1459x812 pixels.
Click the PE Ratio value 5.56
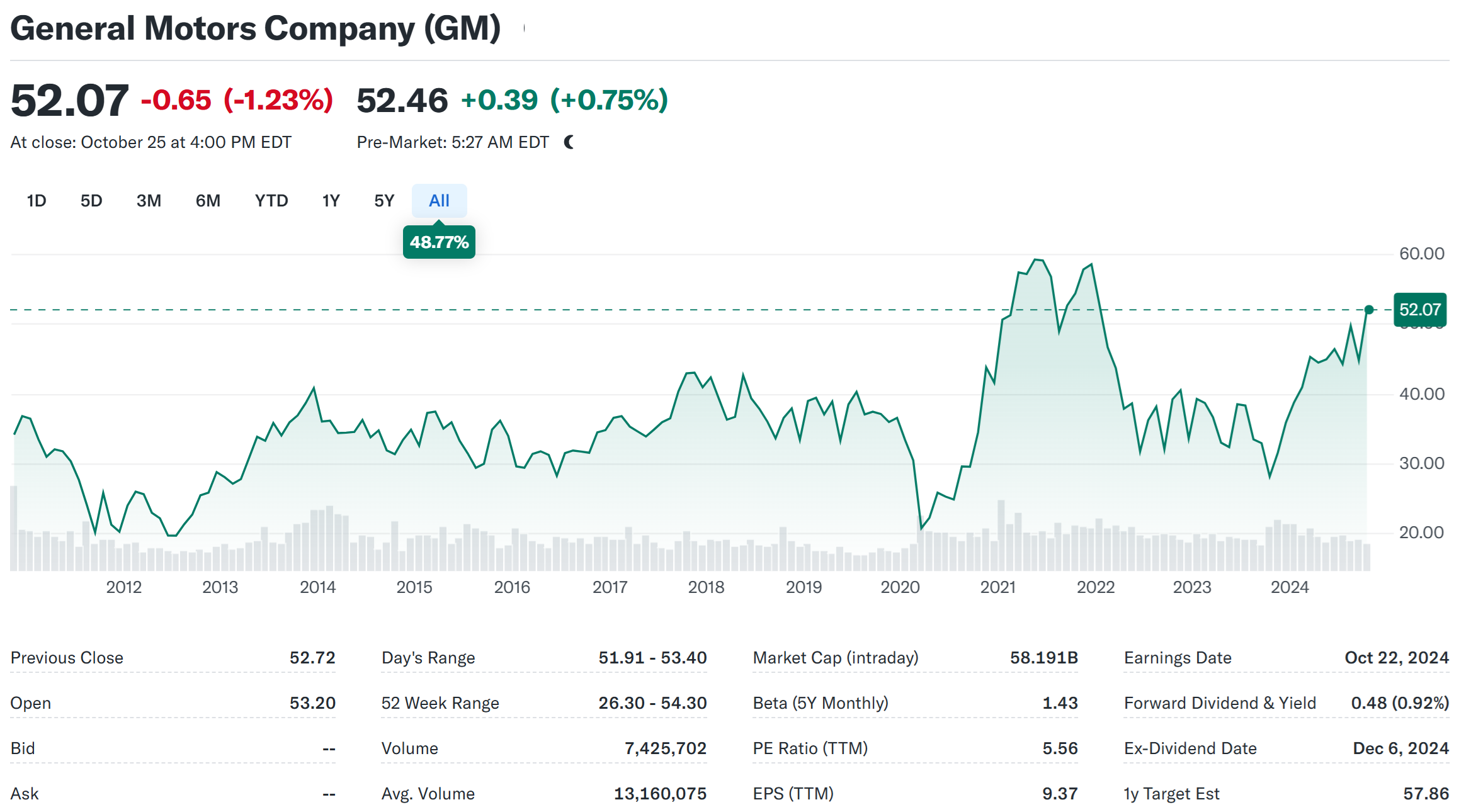click(1060, 748)
